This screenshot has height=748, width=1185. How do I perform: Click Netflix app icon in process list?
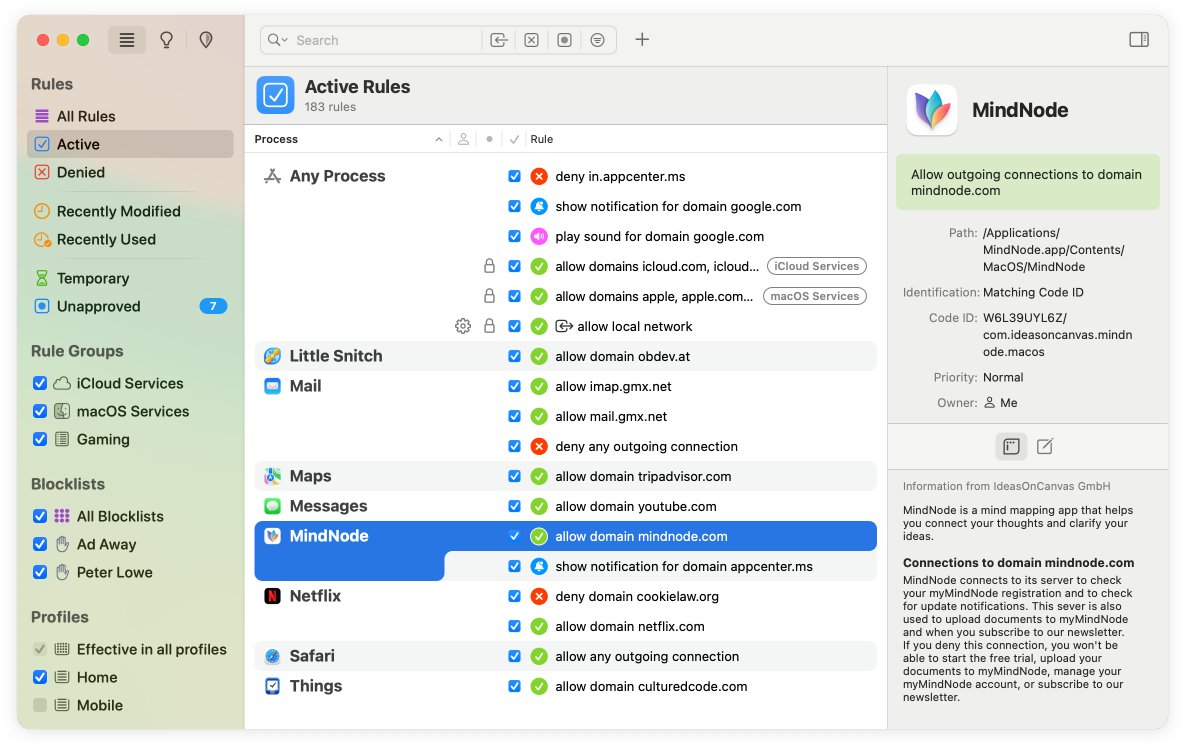[272, 596]
